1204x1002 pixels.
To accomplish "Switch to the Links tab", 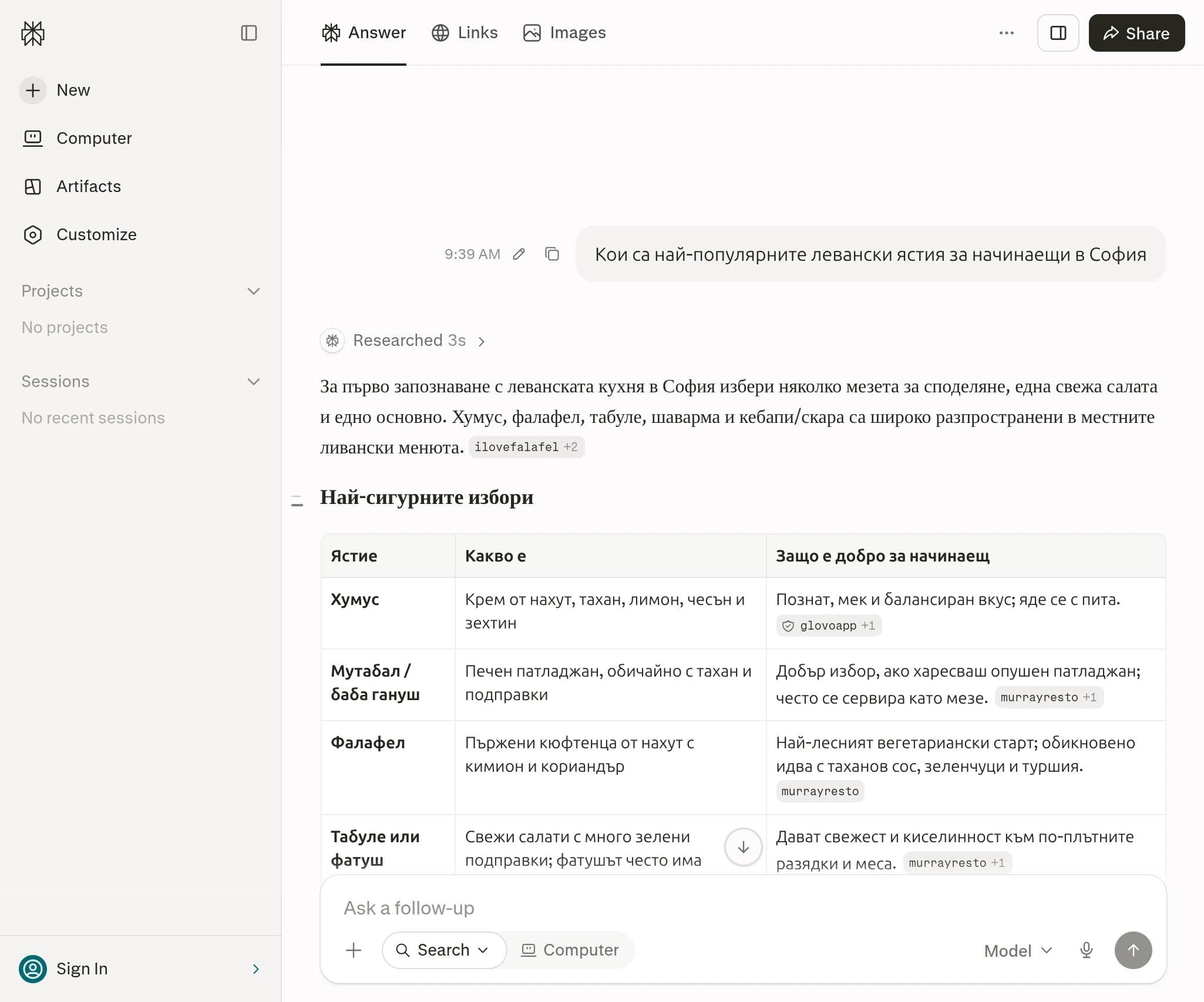I will pyautogui.click(x=465, y=33).
